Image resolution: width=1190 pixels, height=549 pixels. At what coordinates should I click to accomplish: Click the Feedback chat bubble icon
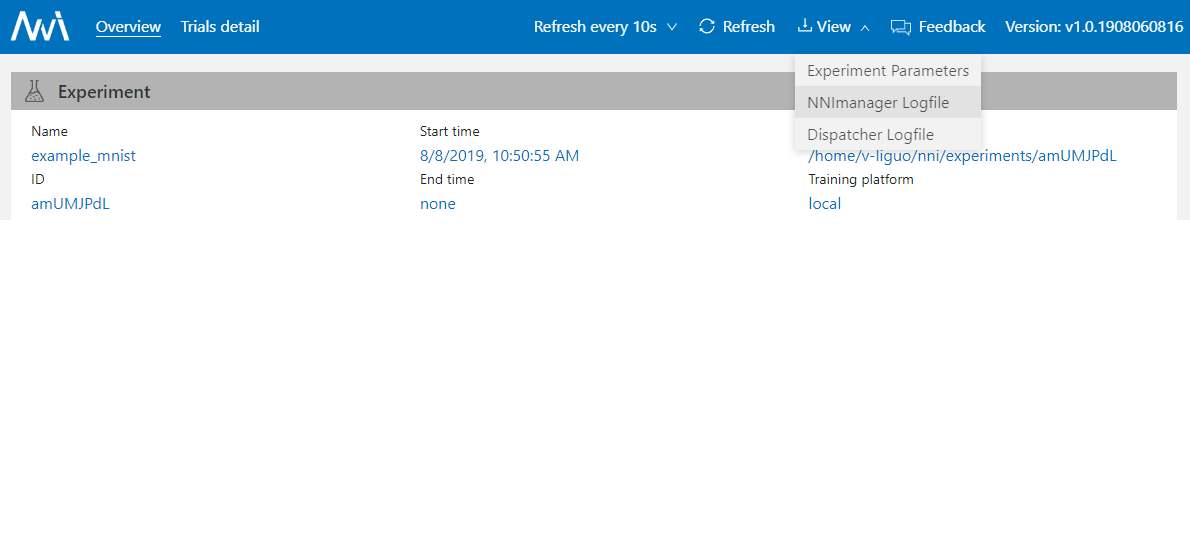click(900, 27)
